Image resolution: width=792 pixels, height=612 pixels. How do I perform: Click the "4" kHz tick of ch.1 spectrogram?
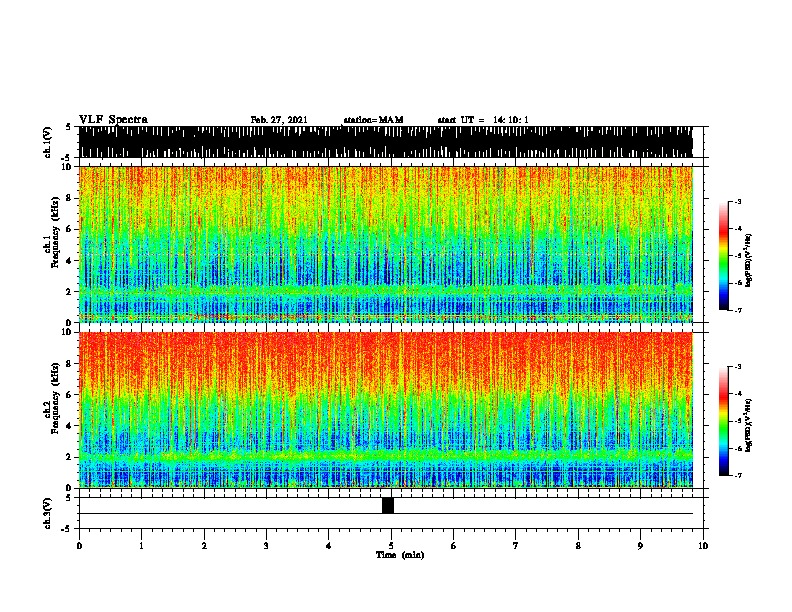69,261
